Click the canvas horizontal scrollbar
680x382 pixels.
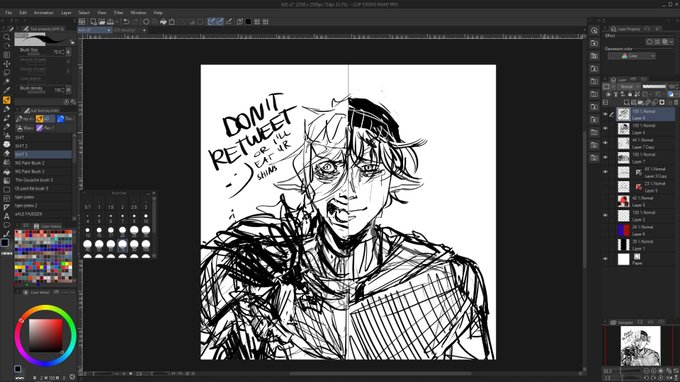click(x=379, y=373)
